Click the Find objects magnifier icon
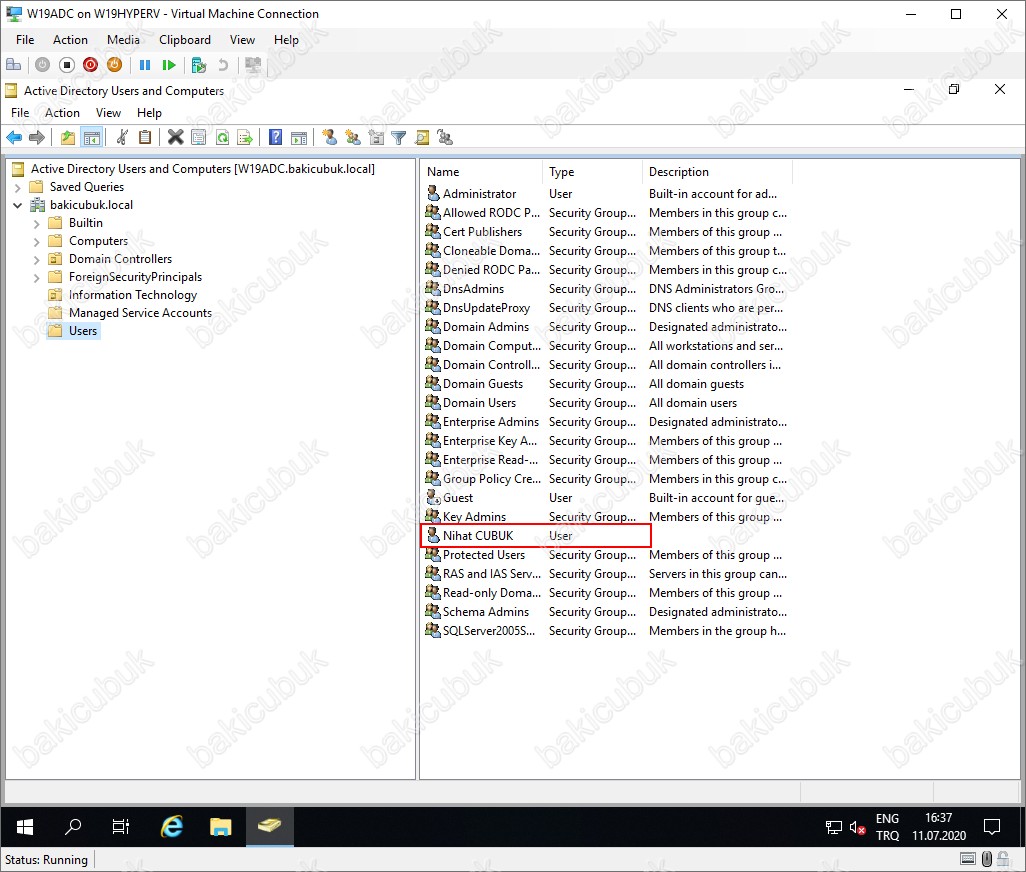 [422, 137]
